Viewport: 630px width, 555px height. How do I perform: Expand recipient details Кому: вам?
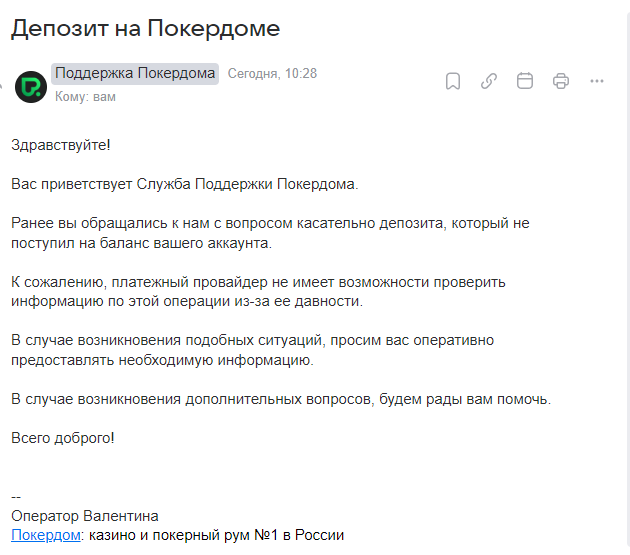point(85,97)
